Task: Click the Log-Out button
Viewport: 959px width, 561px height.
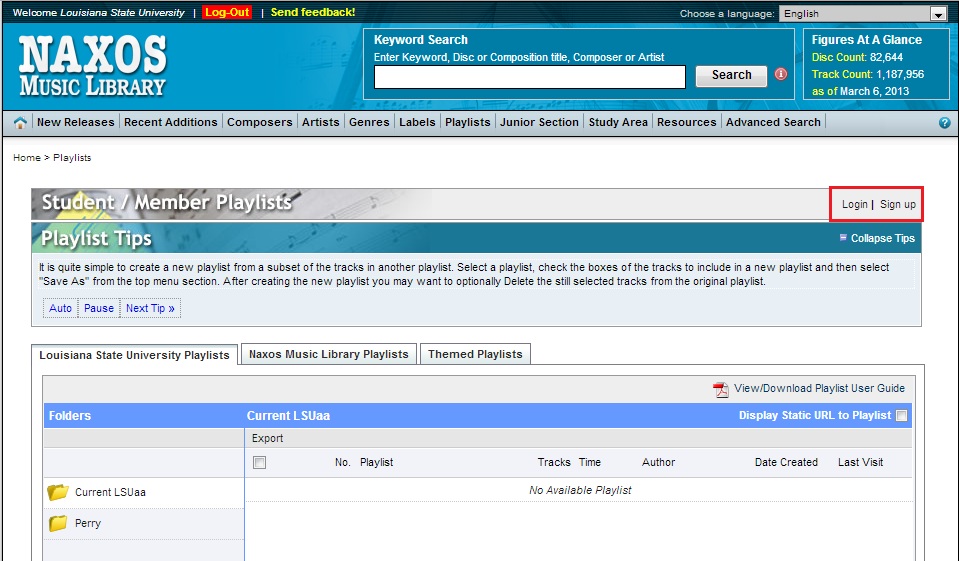Action: pos(227,12)
